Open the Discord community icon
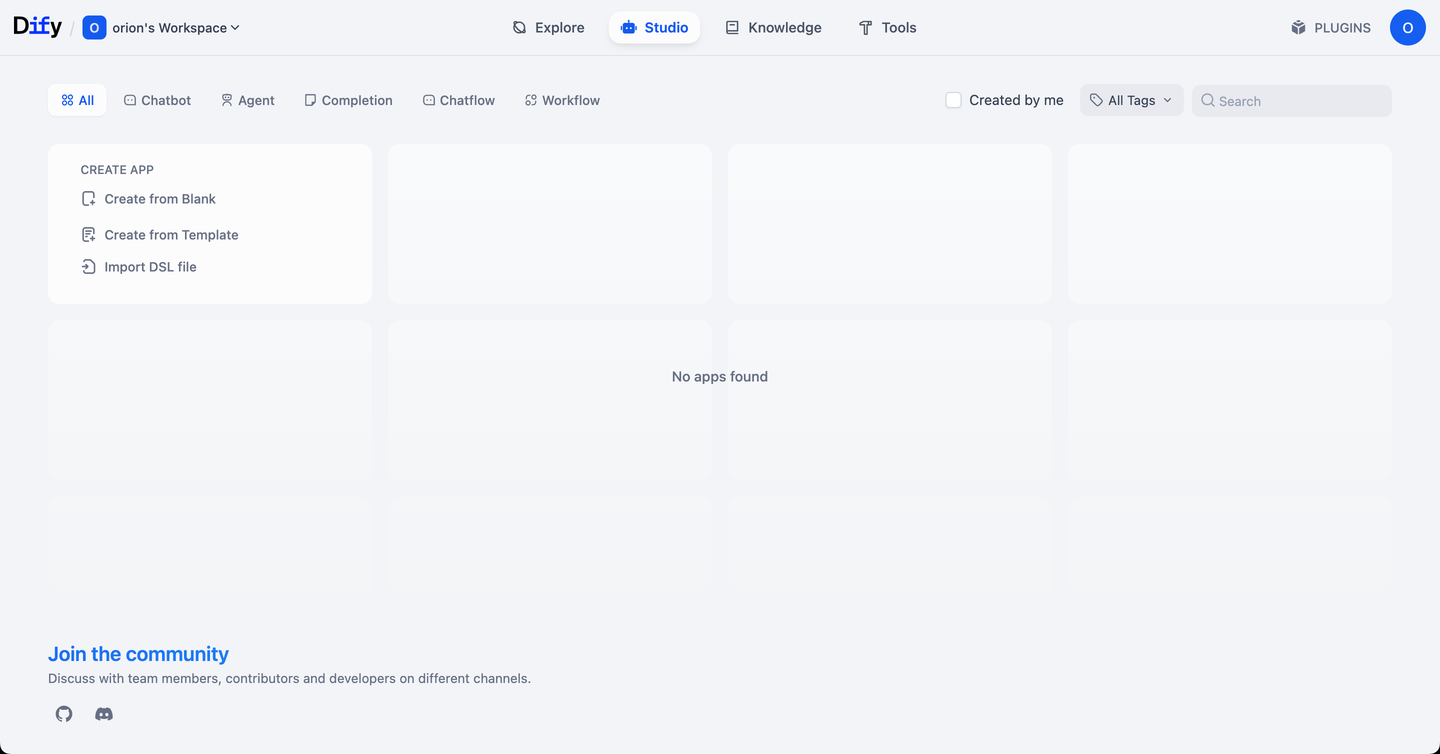Viewport: 1440px width, 754px height. pyautogui.click(x=103, y=714)
